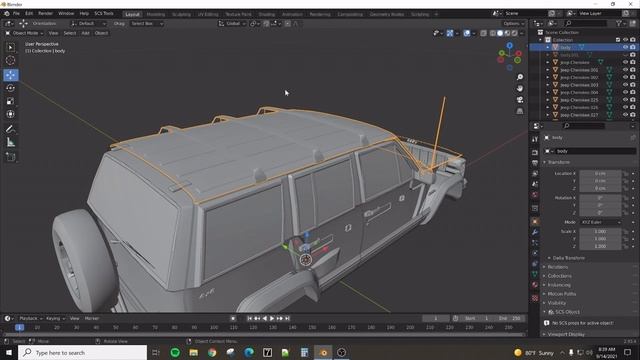Click the taskbar search box
The height and width of the screenshot is (360, 640).
[83, 352]
